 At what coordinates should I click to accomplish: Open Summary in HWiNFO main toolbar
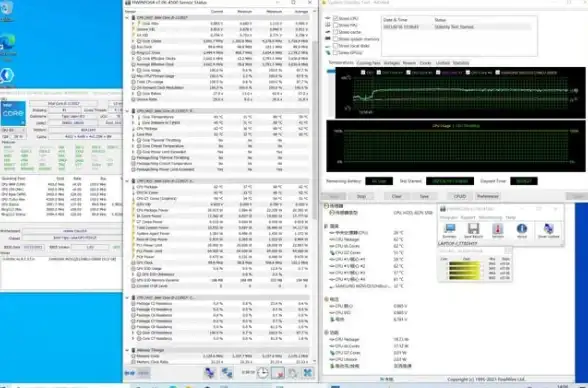[449, 230]
